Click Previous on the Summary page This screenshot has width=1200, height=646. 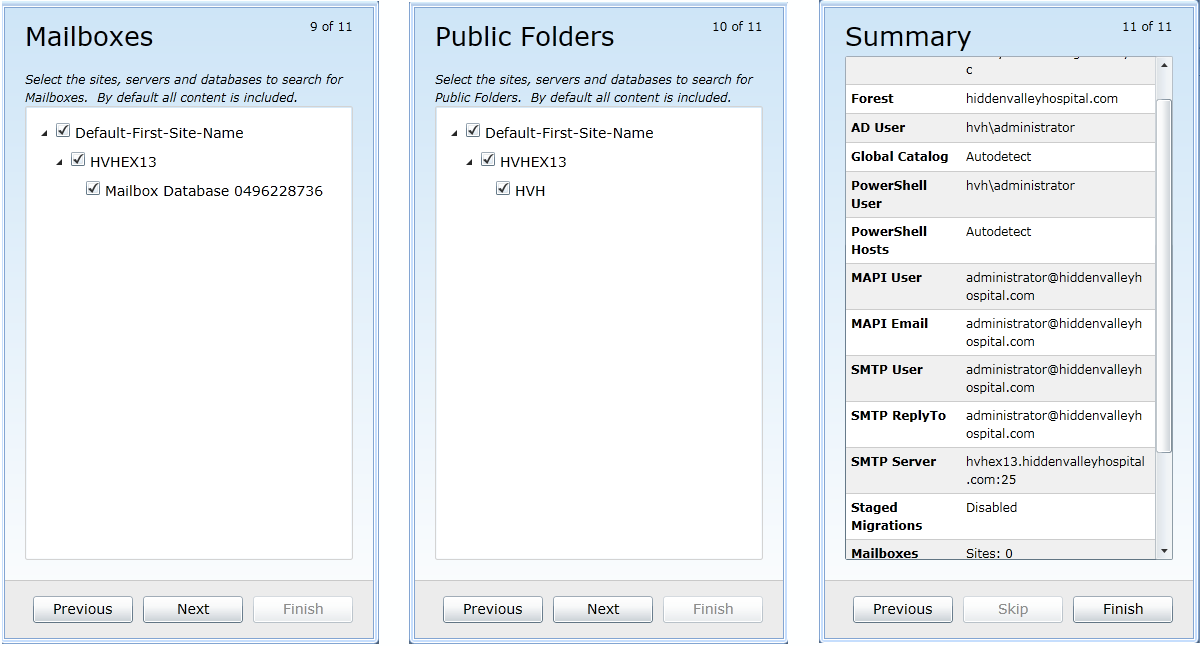903,609
